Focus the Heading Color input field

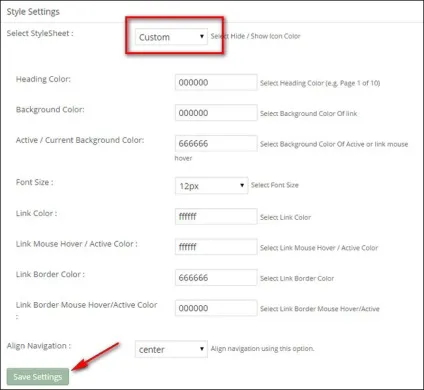216,82
